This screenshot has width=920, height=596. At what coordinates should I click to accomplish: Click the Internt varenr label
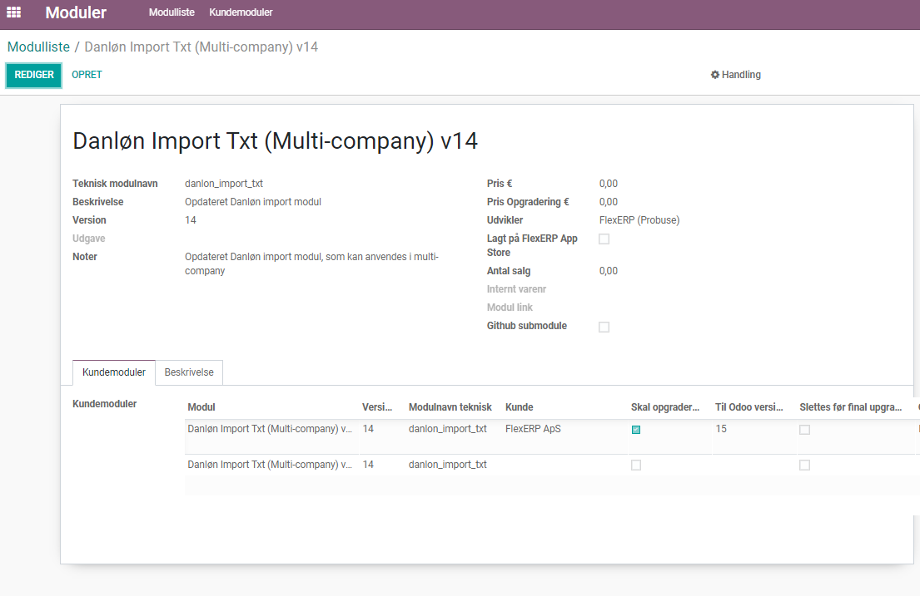tap(516, 289)
